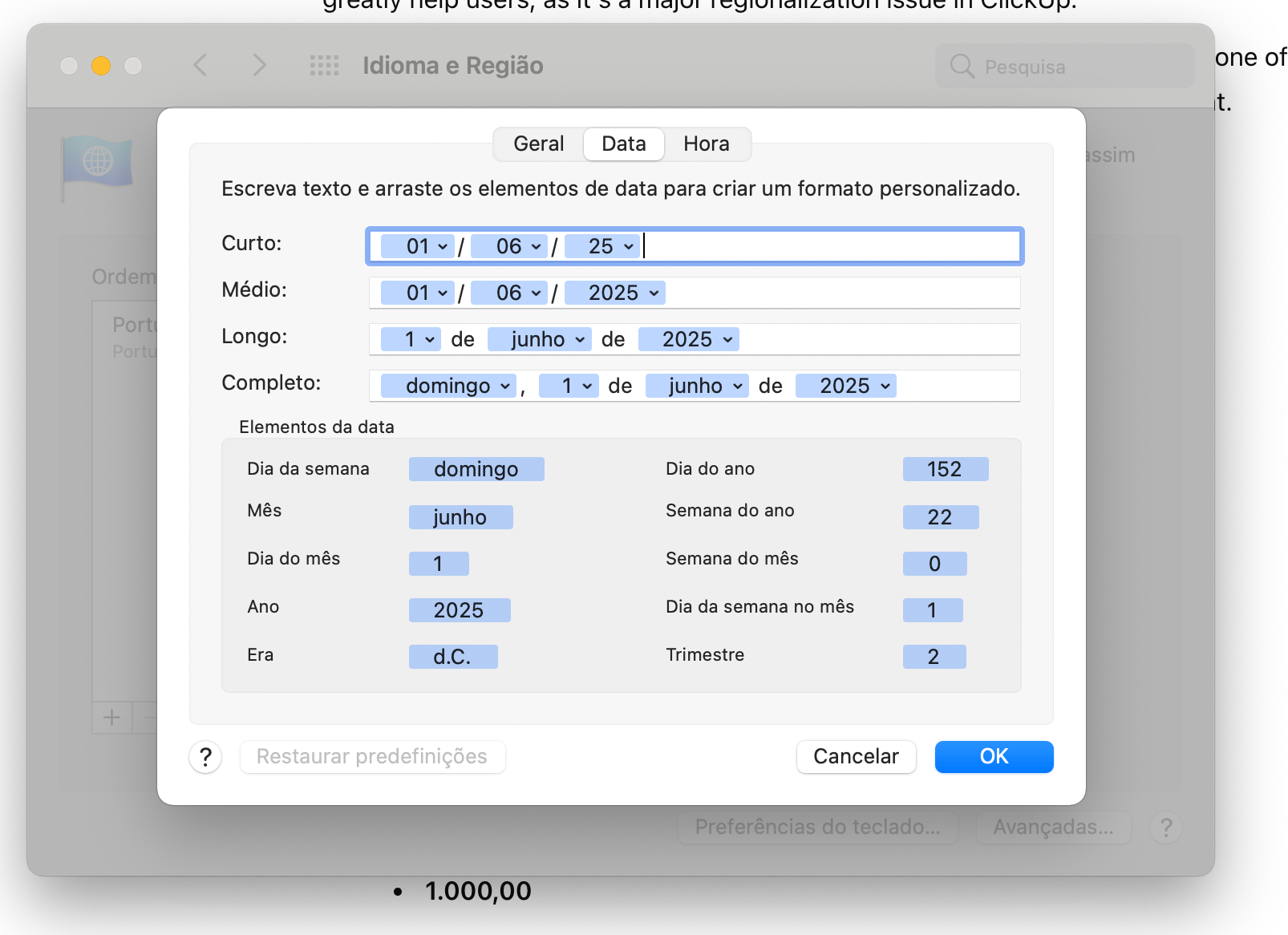The height and width of the screenshot is (935, 1288).
Task: Open the dialog help question mark button
Action: click(205, 756)
